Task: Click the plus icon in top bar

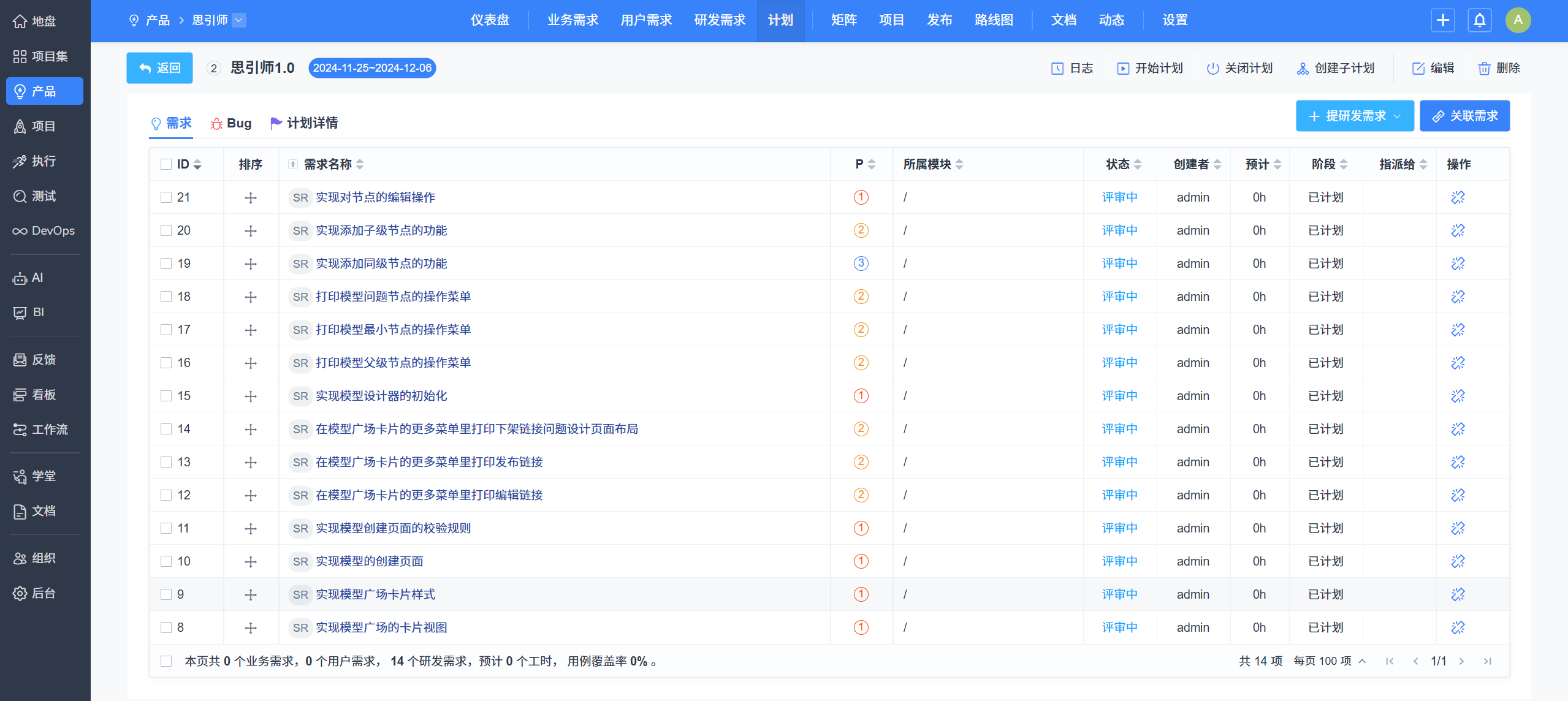Action: [1442, 20]
